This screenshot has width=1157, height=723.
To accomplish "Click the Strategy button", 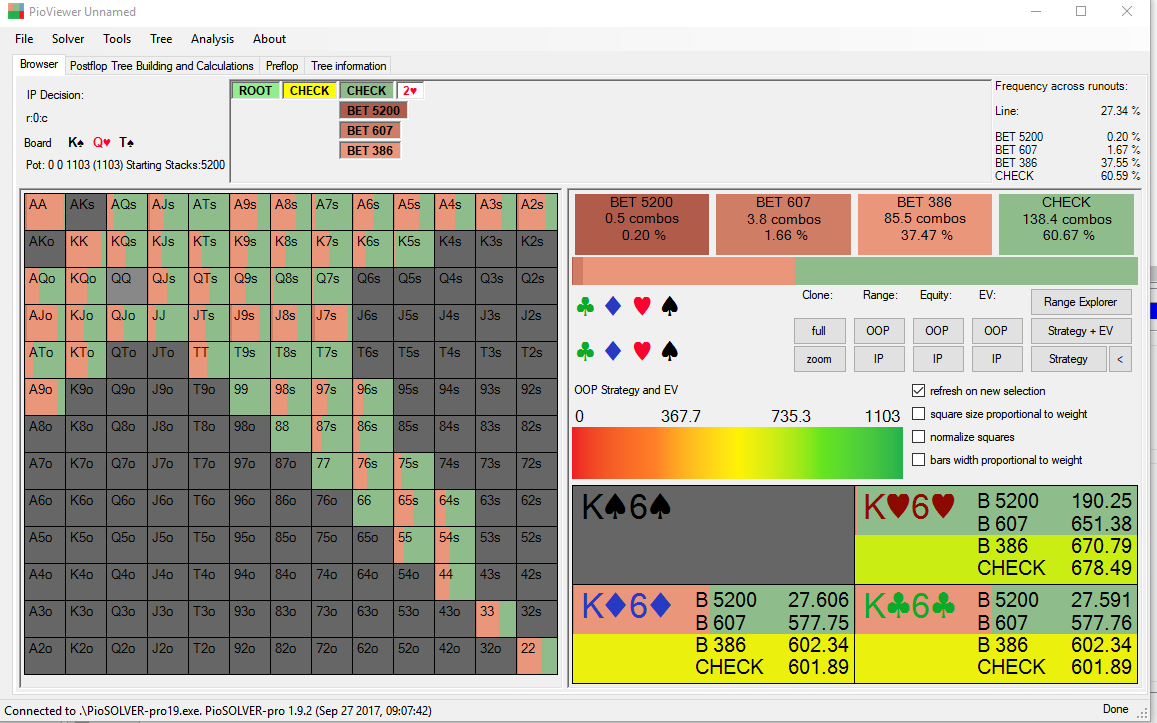I will tap(1068, 359).
